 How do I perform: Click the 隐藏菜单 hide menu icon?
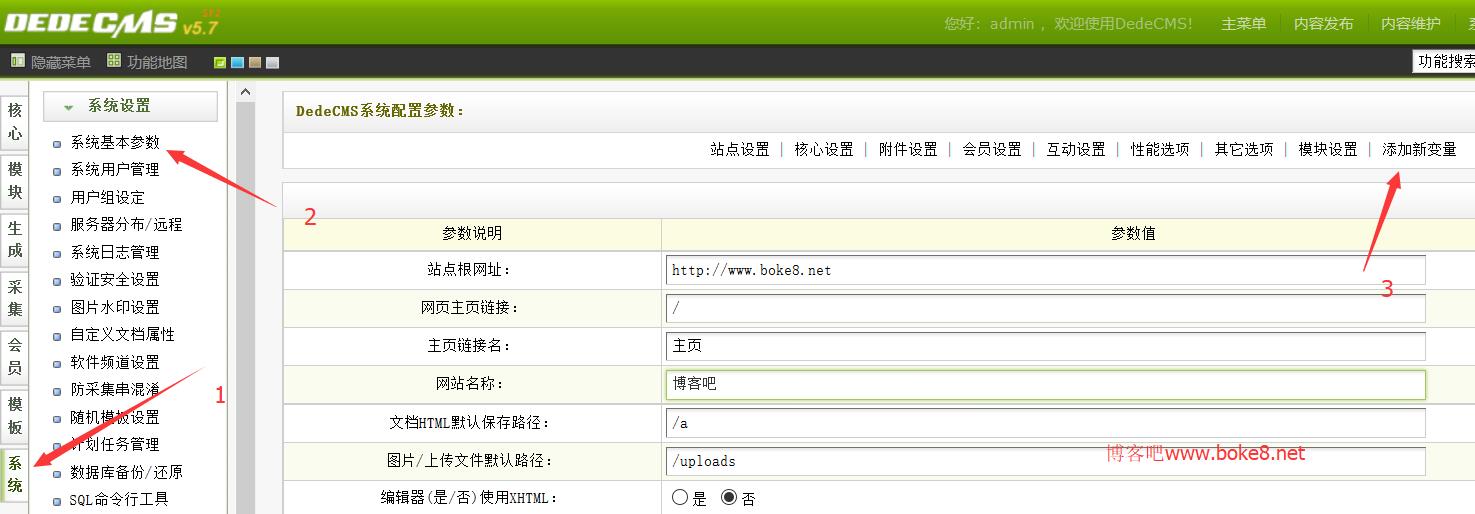click(17, 61)
